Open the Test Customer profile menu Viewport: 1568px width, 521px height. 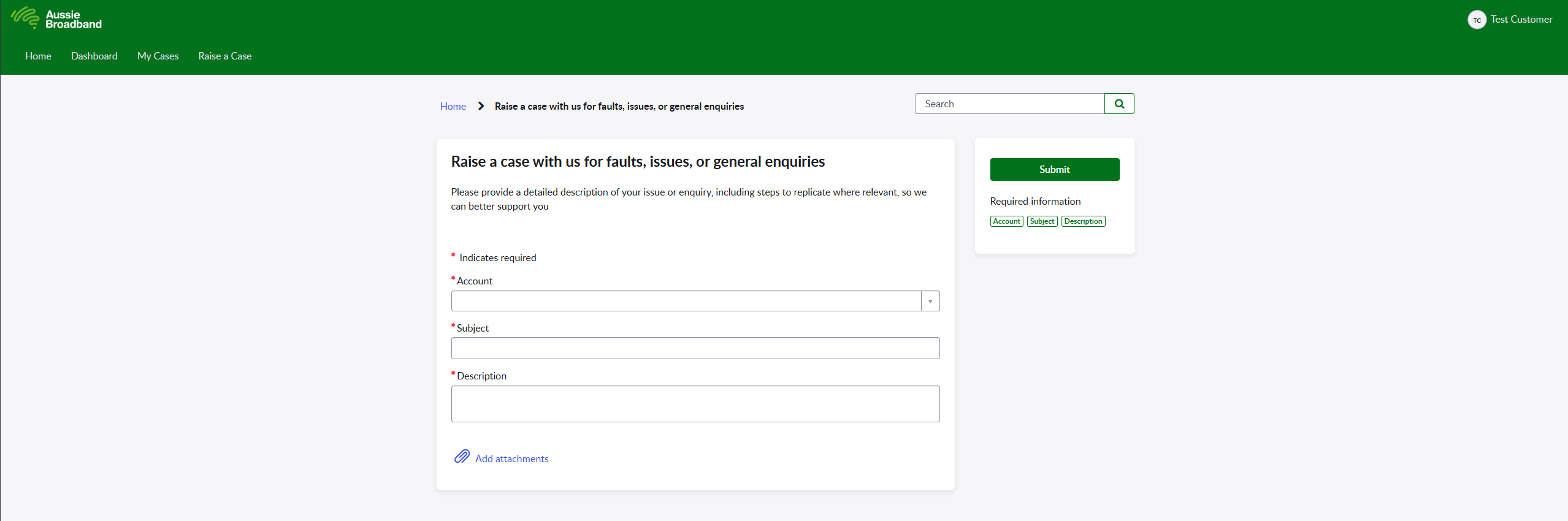click(1521, 20)
